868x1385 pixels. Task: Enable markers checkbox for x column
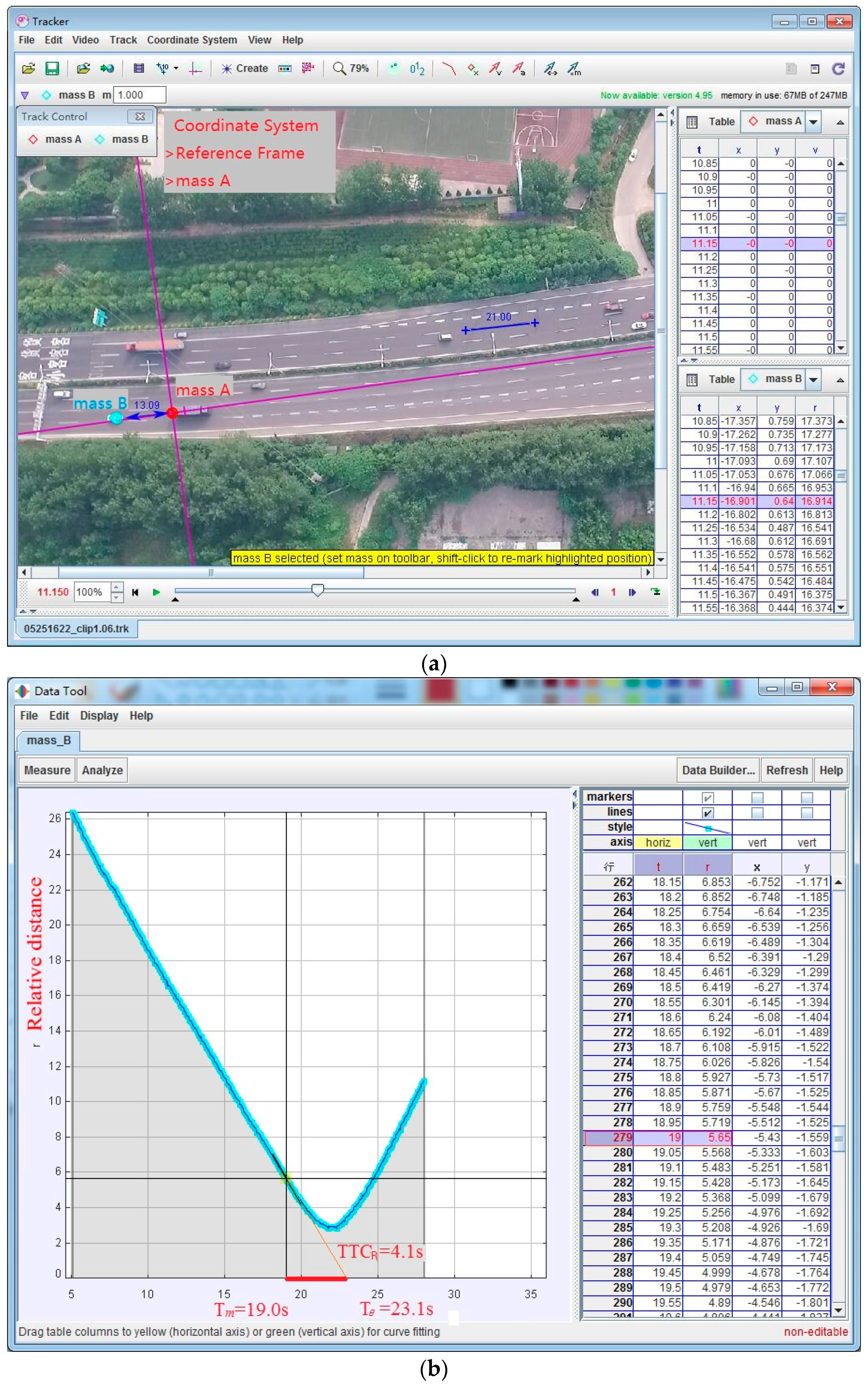coord(757,798)
